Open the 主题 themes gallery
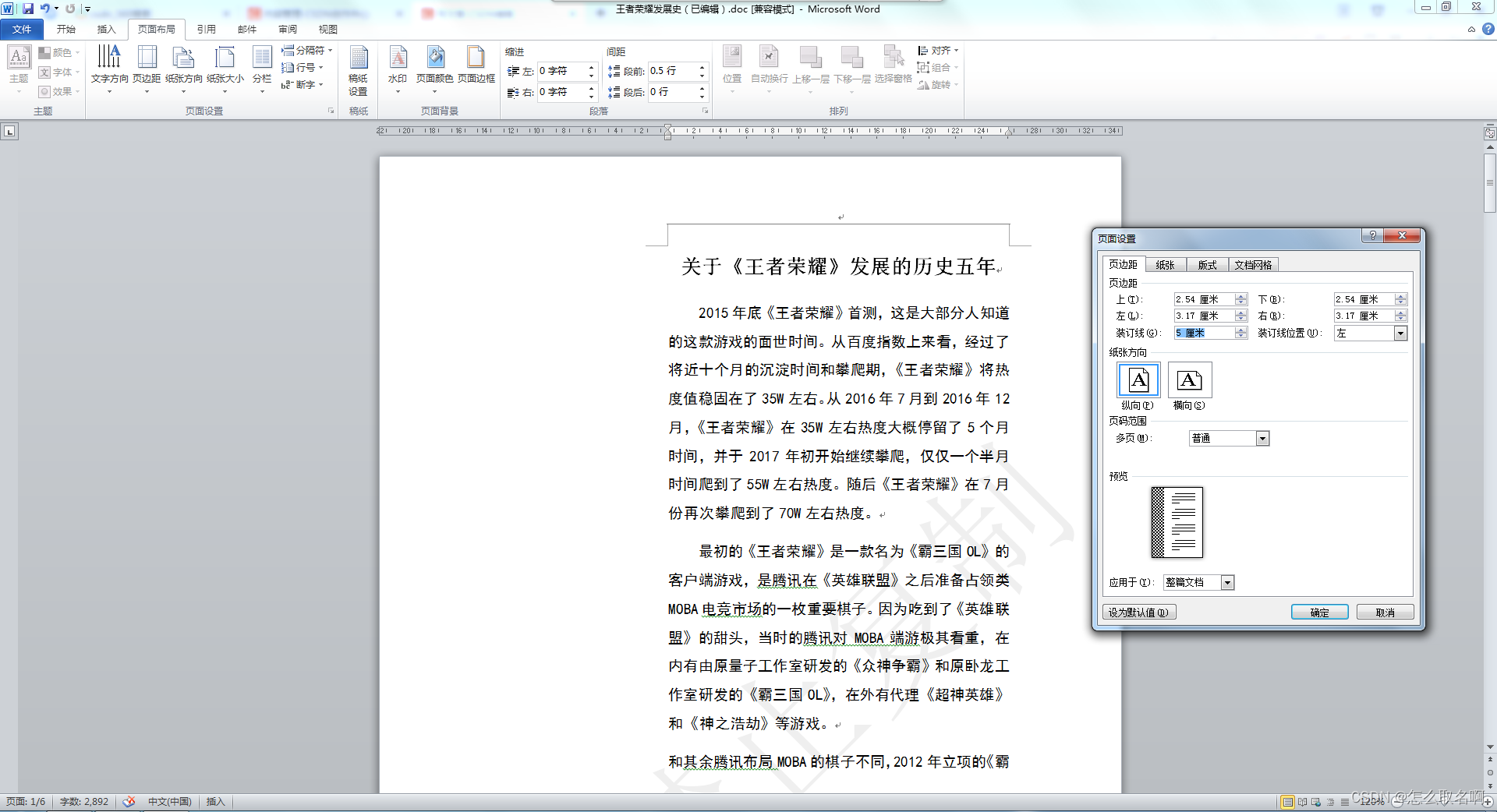 pos(19,69)
